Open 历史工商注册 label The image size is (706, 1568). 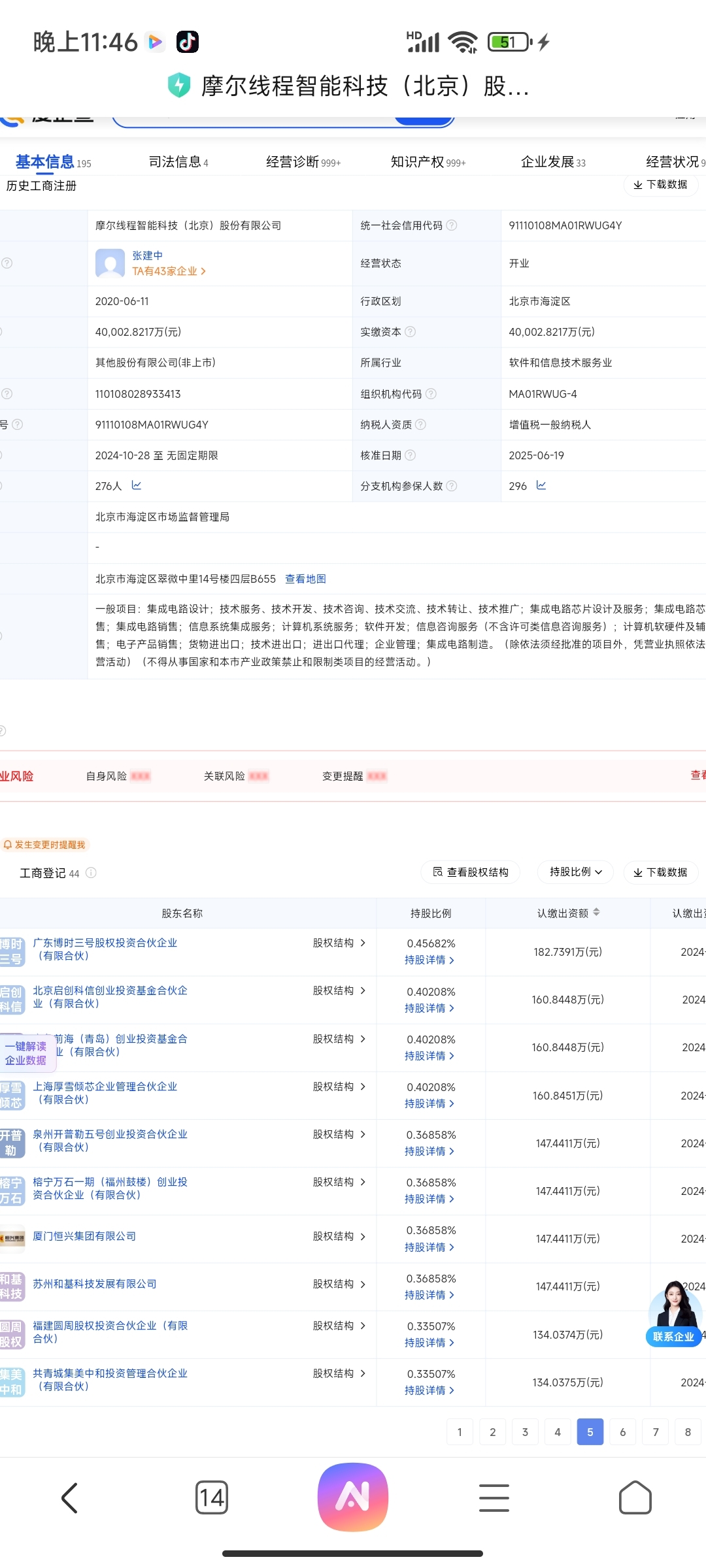pyautogui.click(x=41, y=186)
